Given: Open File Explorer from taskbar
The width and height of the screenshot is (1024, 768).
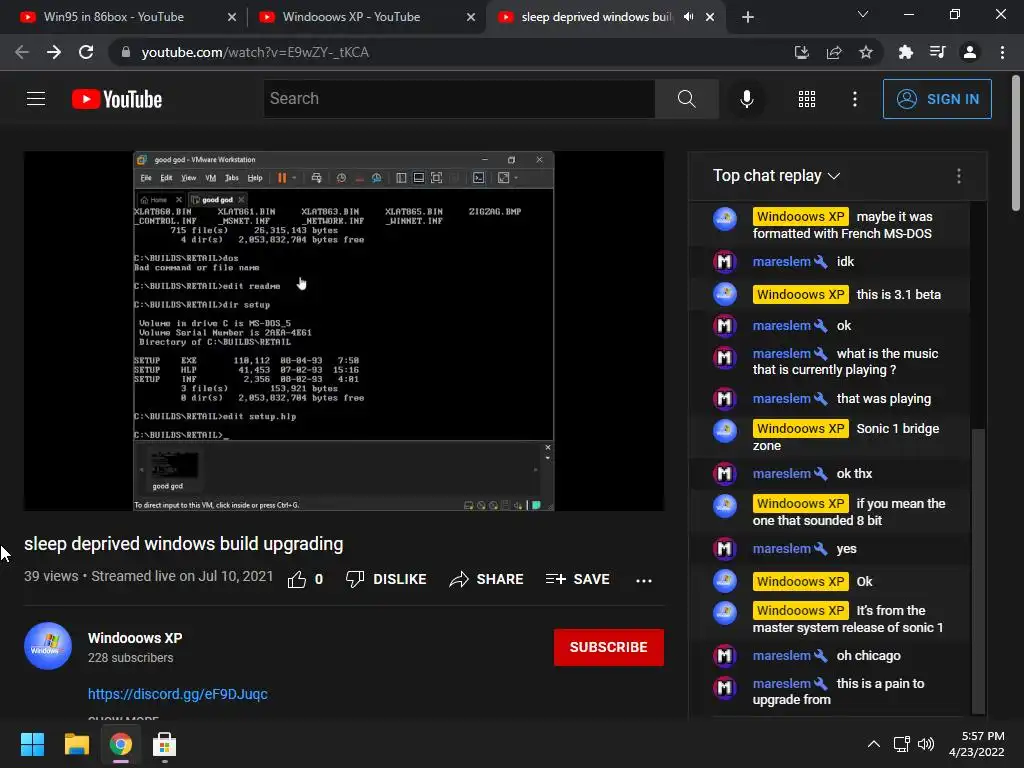Looking at the screenshot, I should coord(76,744).
